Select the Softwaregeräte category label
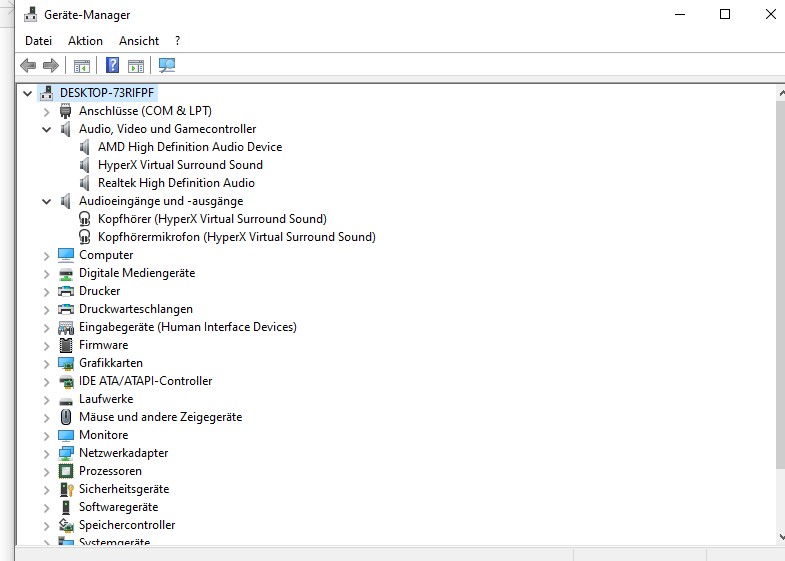785x561 pixels. tap(119, 507)
